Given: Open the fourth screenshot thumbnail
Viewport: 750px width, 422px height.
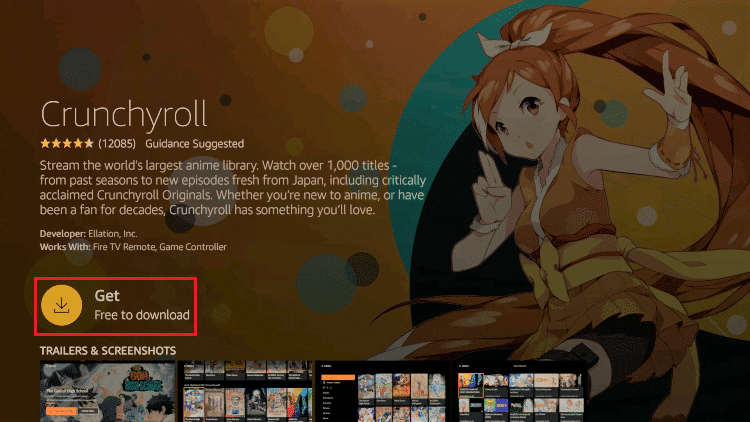Looking at the screenshot, I should pos(520,391).
